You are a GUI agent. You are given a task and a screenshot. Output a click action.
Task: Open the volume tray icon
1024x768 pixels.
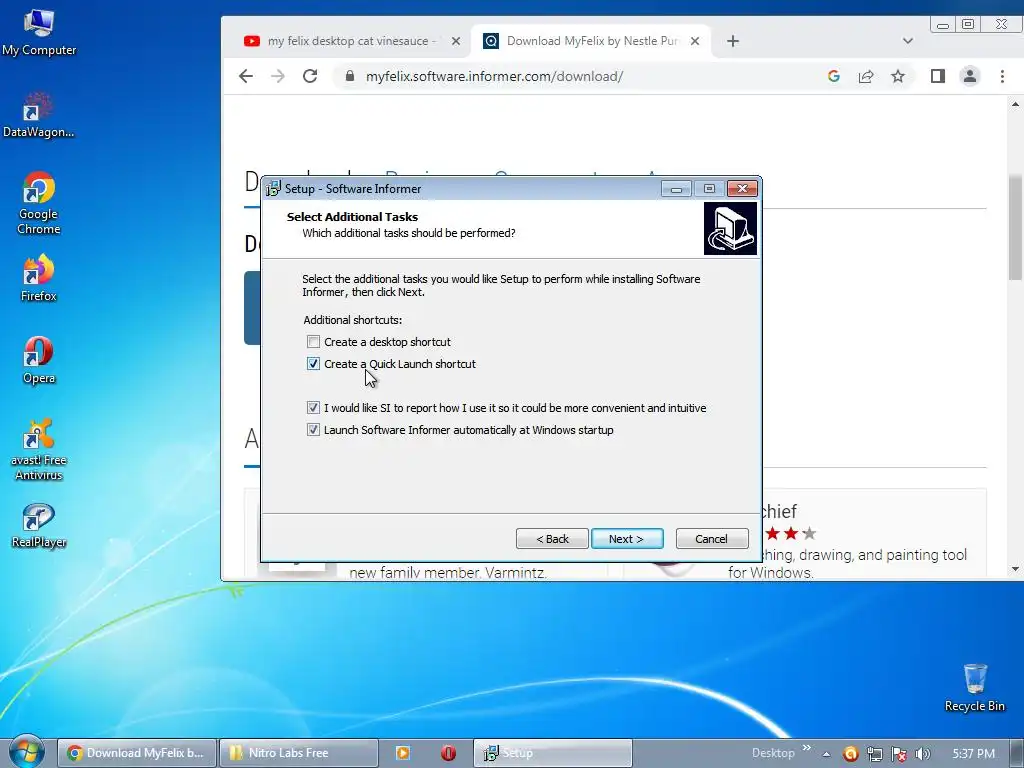pos(923,754)
